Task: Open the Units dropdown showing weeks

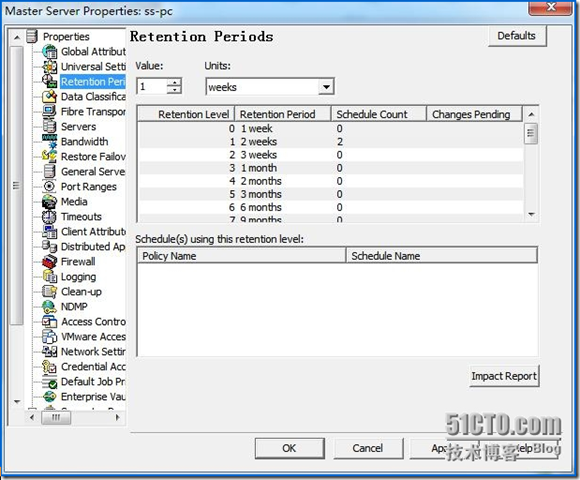Action: pos(270,87)
